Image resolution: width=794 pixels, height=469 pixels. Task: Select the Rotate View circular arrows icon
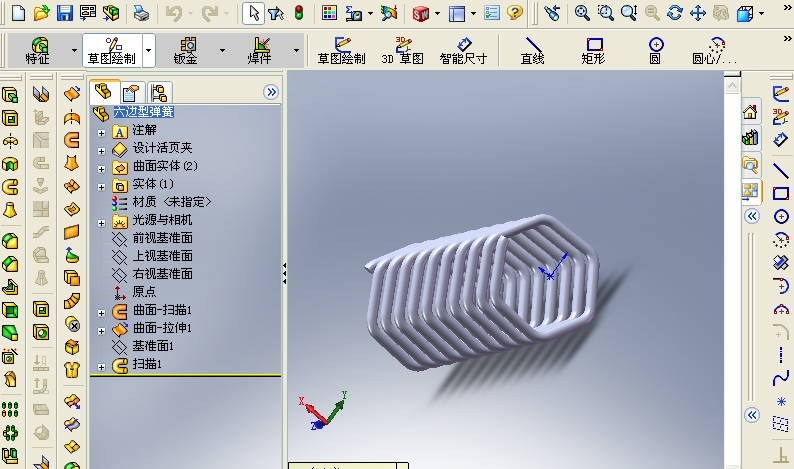(x=674, y=13)
